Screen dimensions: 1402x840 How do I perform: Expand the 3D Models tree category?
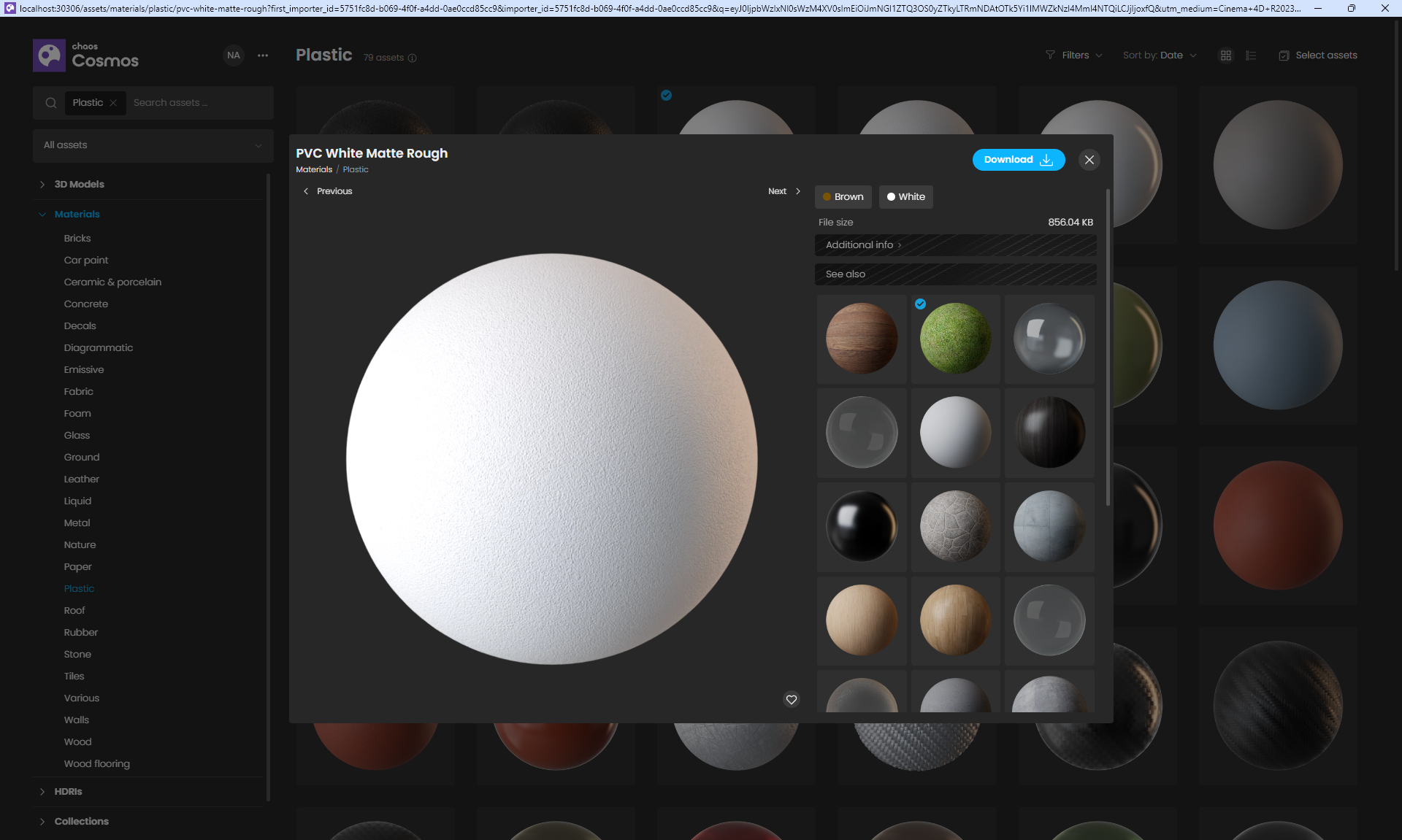click(42, 185)
